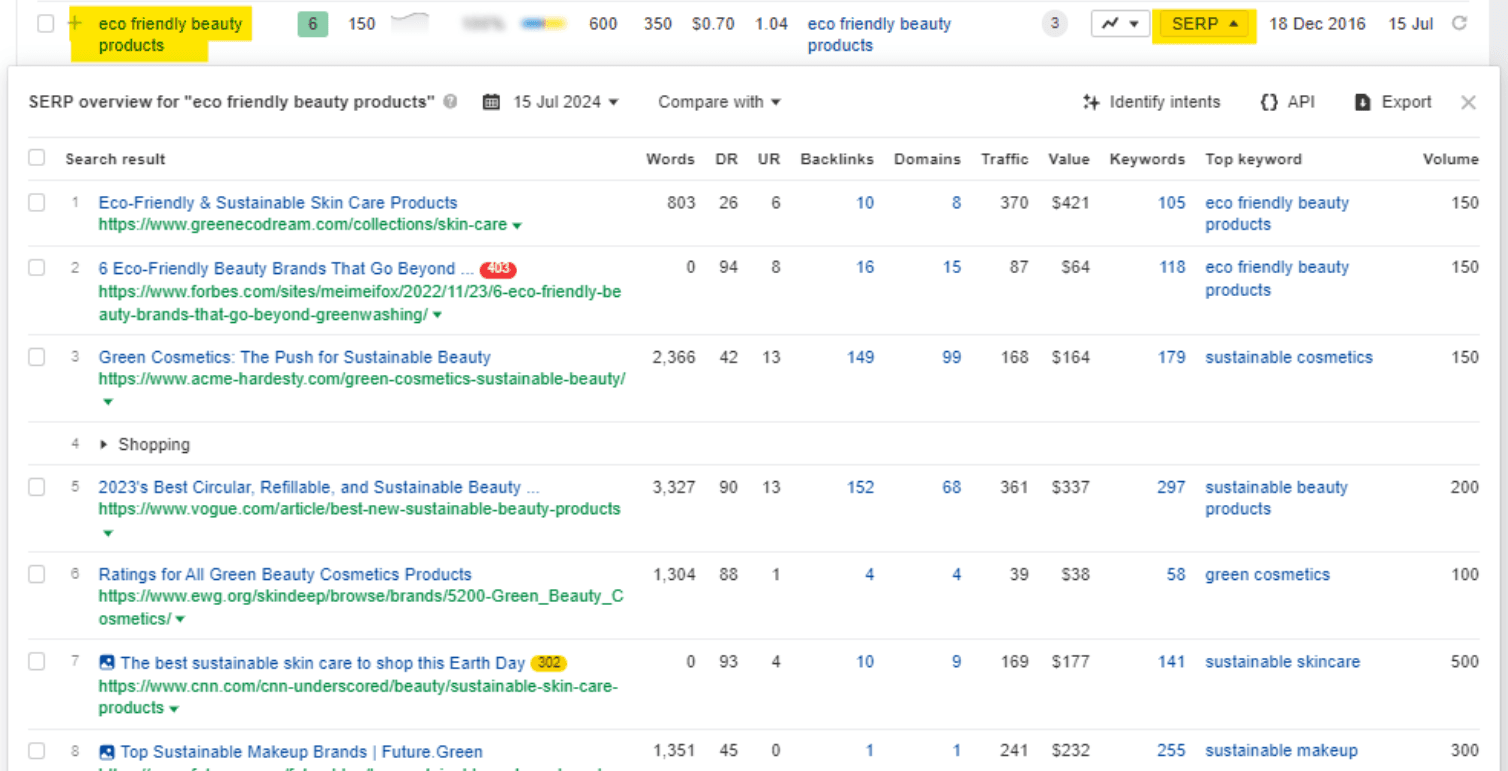Viewport: 1508px width, 771px height.
Task: Select checkbox for Vogue result
Action: tap(37, 487)
